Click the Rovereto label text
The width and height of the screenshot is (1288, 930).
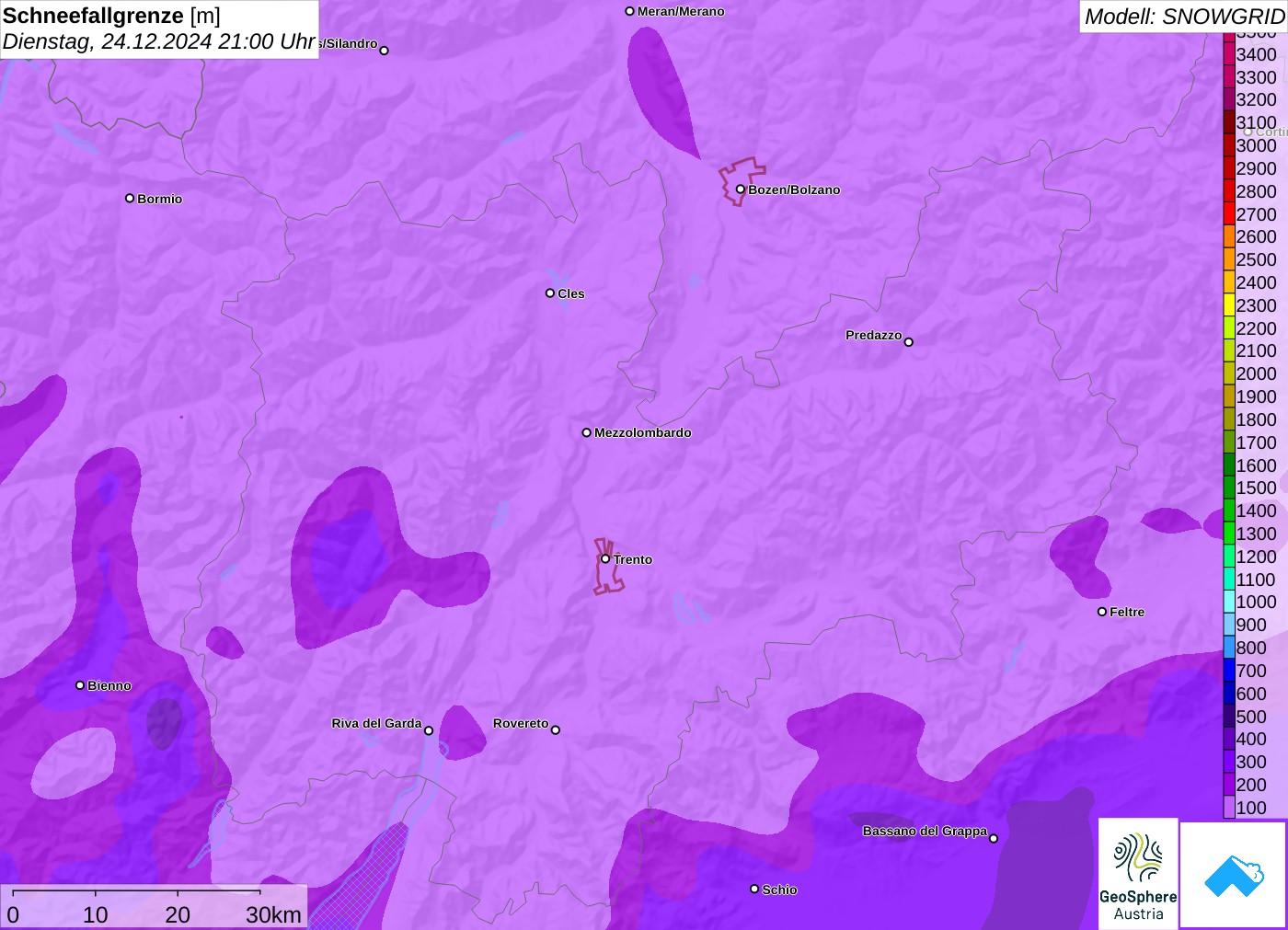click(x=521, y=723)
